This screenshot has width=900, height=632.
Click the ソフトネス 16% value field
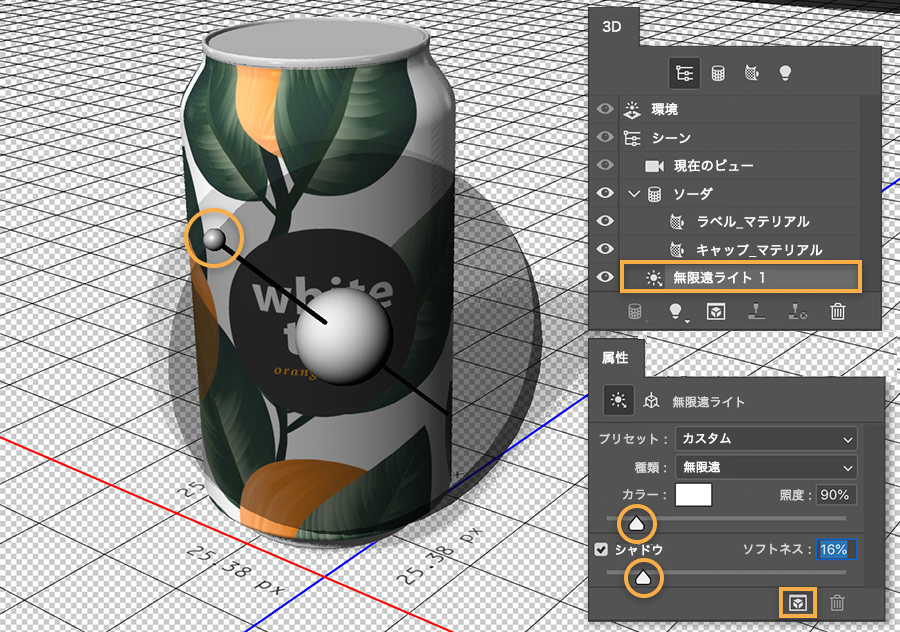pos(835,549)
